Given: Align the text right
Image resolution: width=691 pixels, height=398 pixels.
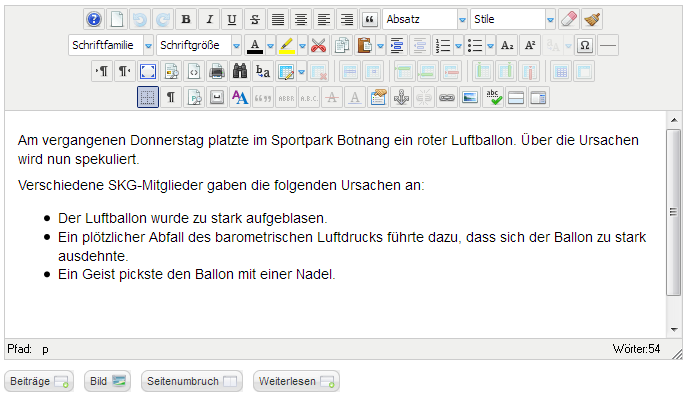Looking at the screenshot, I should pos(347,19).
